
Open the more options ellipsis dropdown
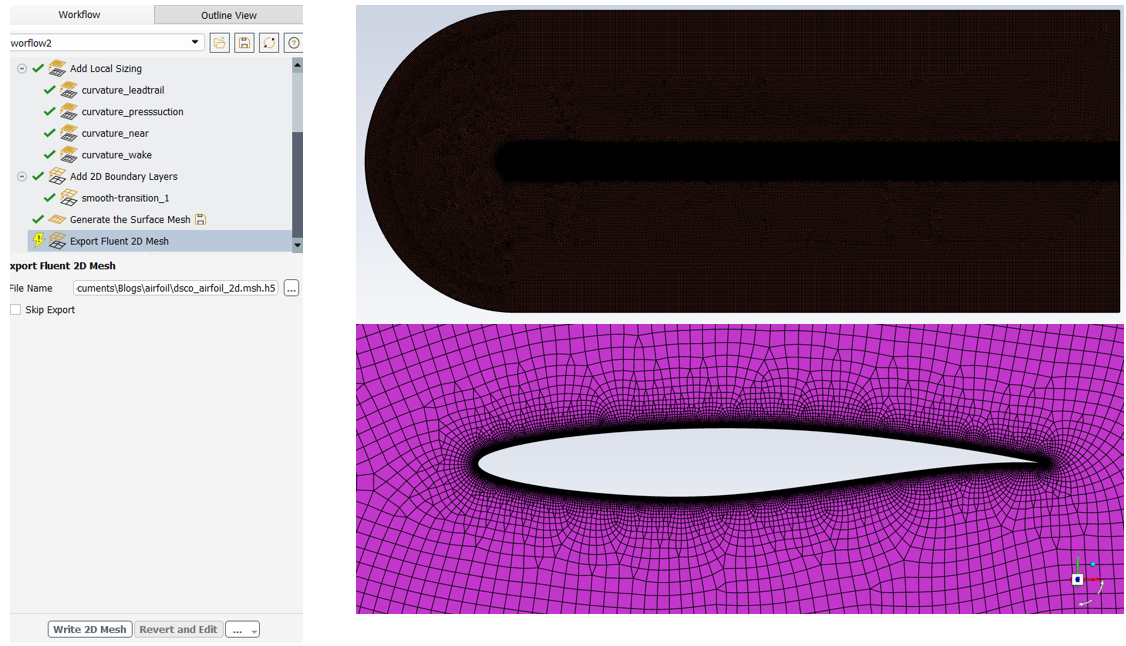(242, 629)
